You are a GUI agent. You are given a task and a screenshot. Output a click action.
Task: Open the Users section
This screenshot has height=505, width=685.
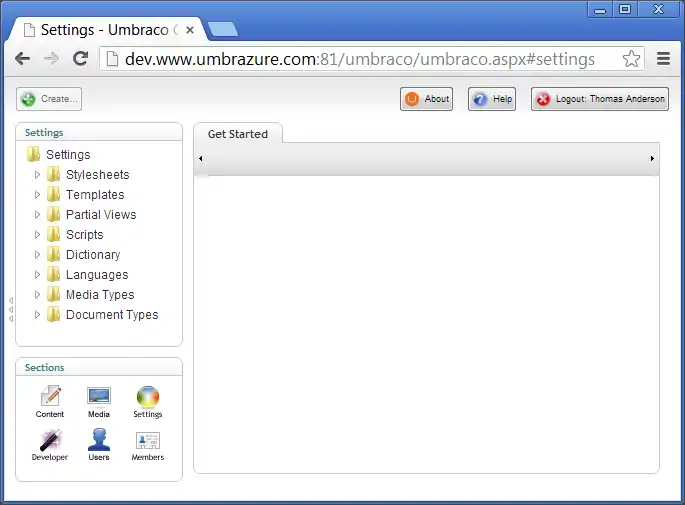point(99,445)
